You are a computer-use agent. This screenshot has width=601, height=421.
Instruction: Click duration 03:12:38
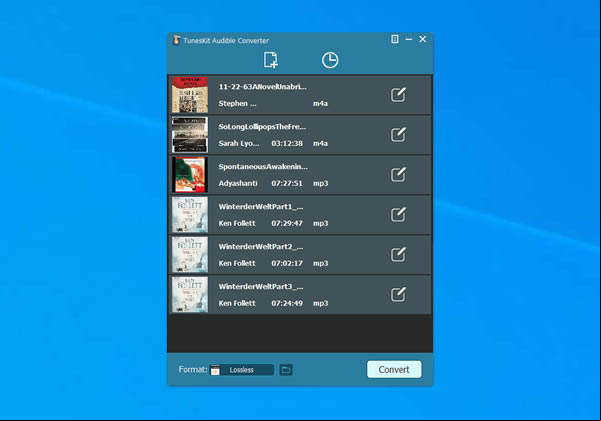(287, 143)
